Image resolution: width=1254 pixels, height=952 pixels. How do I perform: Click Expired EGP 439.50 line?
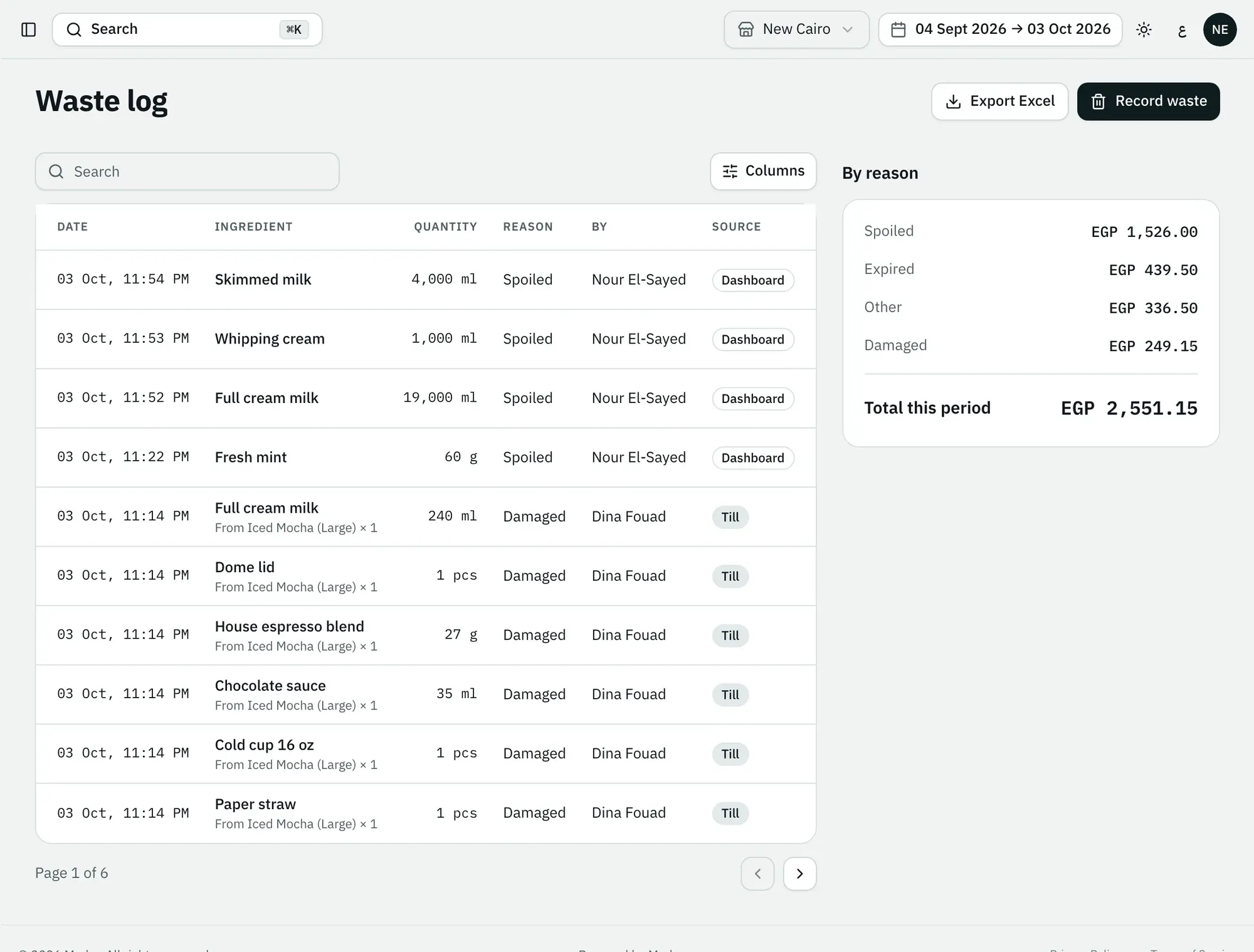tap(1030, 269)
